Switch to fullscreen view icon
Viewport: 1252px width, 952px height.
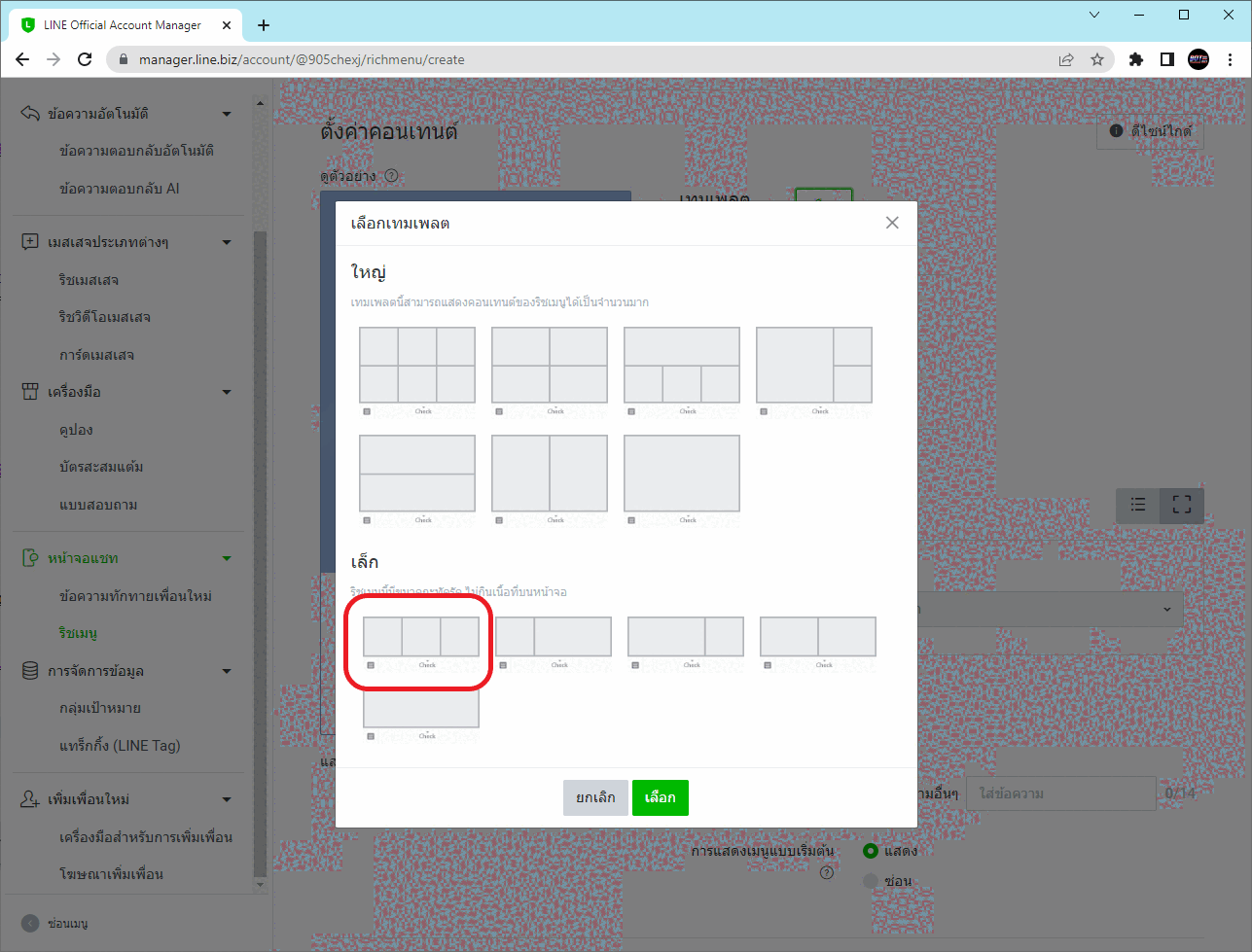coord(1182,505)
